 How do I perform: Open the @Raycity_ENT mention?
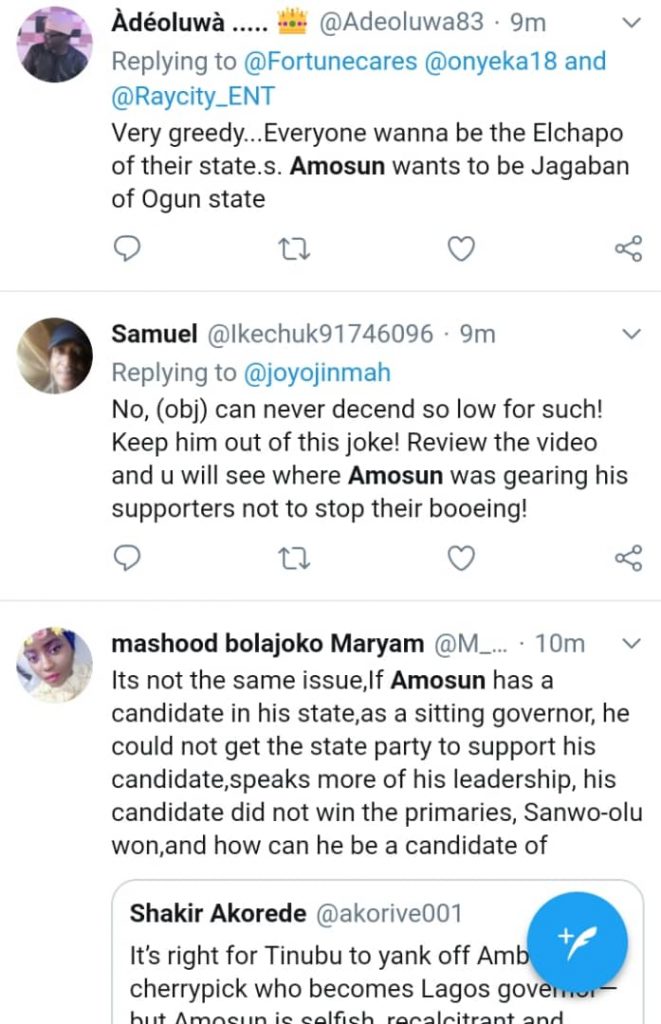[x=193, y=96]
